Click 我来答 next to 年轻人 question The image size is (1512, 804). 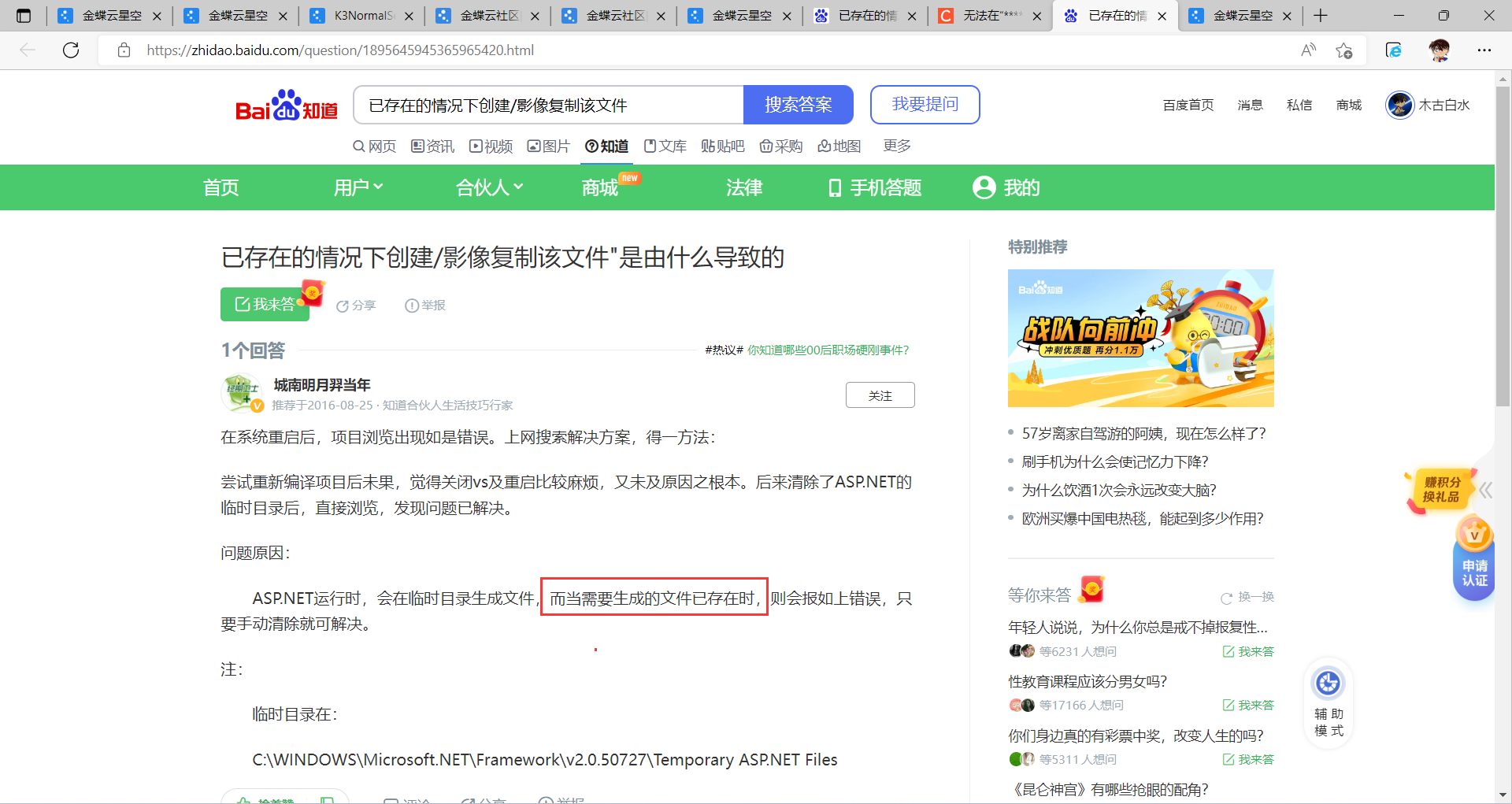tap(1248, 652)
